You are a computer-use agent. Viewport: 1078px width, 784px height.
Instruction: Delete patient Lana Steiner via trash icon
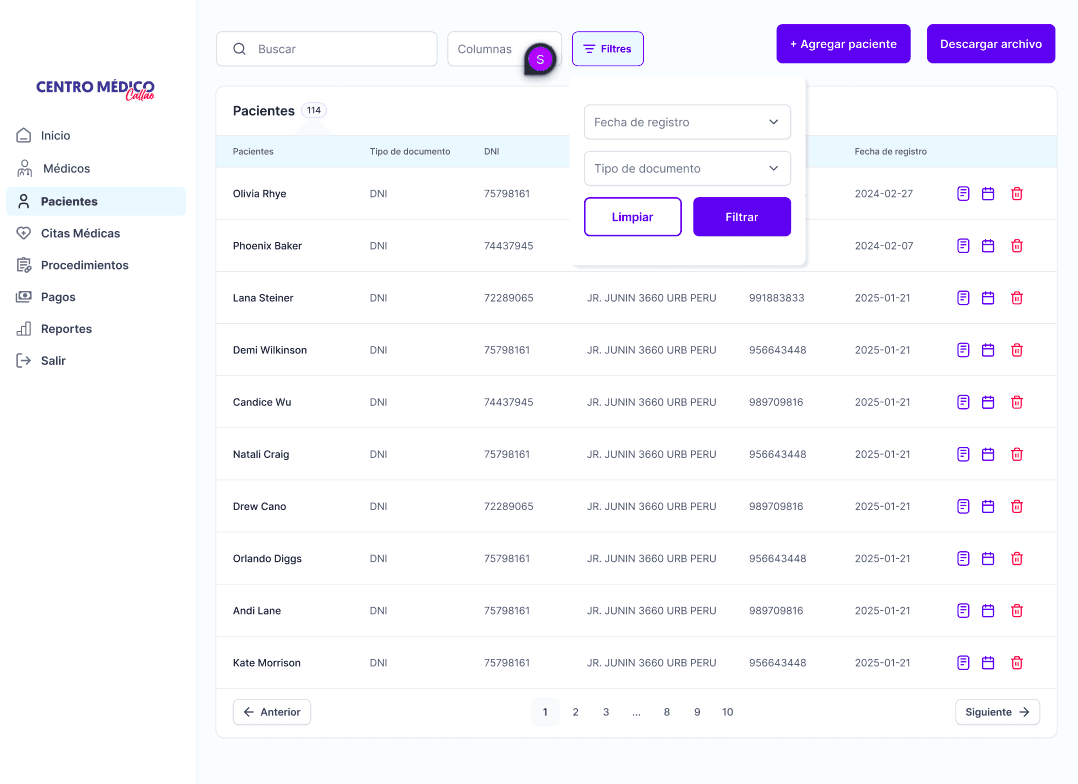pyautogui.click(x=1017, y=298)
